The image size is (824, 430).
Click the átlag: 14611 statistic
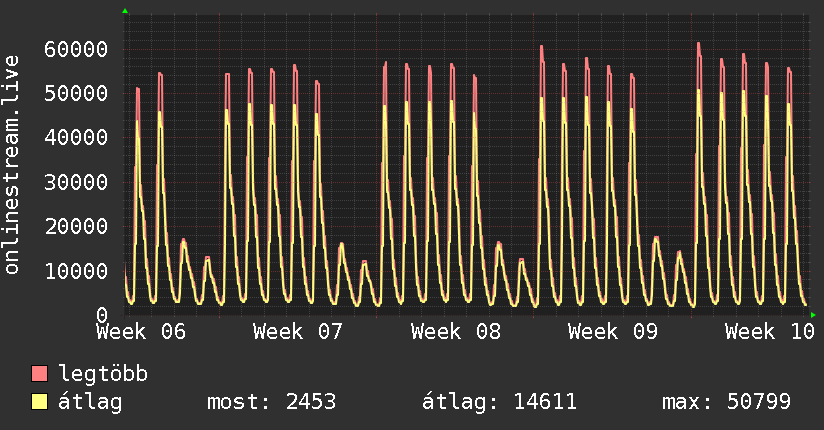click(x=499, y=402)
